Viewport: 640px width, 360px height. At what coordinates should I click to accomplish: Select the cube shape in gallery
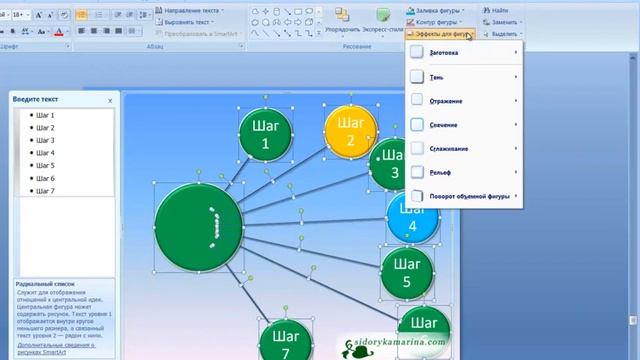pyautogui.click(x=309, y=23)
